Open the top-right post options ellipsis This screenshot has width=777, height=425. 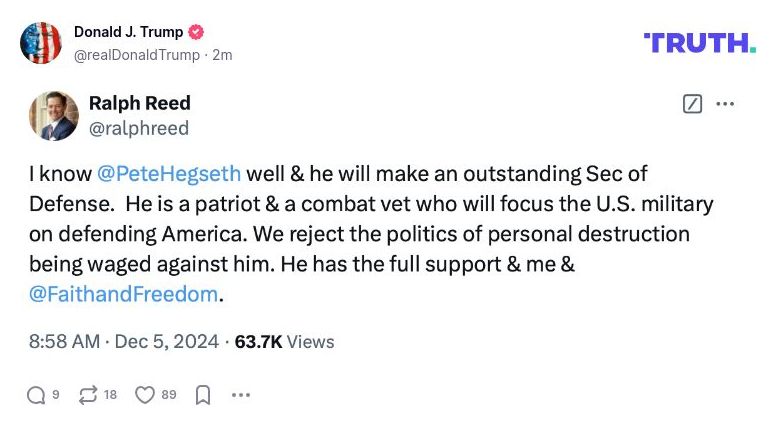[726, 104]
